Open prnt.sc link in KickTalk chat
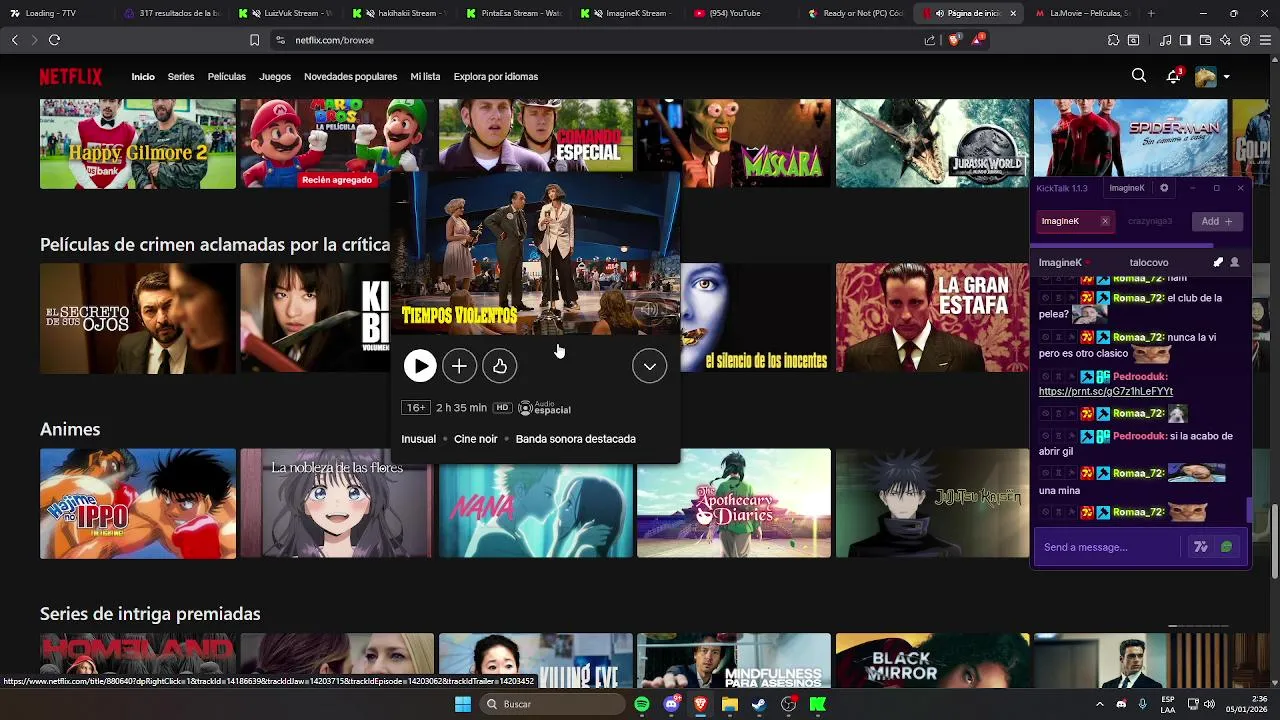The image size is (1280, 720). point(1106,392)
